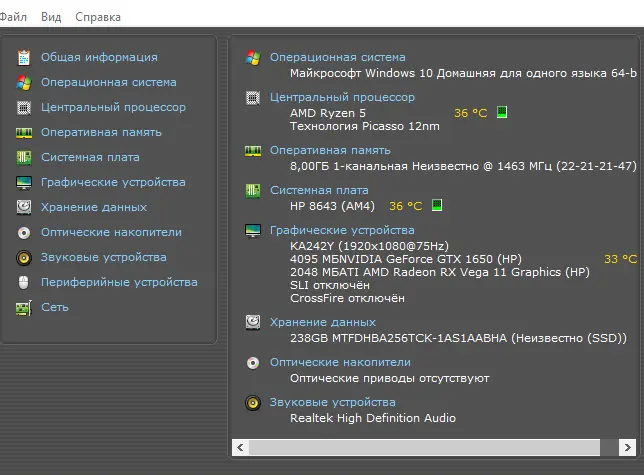Image resolution: width=644 pixels, height=475 pixels.
Task: Click the AMD Ryzen 5 text
Action: click(327, 113)
